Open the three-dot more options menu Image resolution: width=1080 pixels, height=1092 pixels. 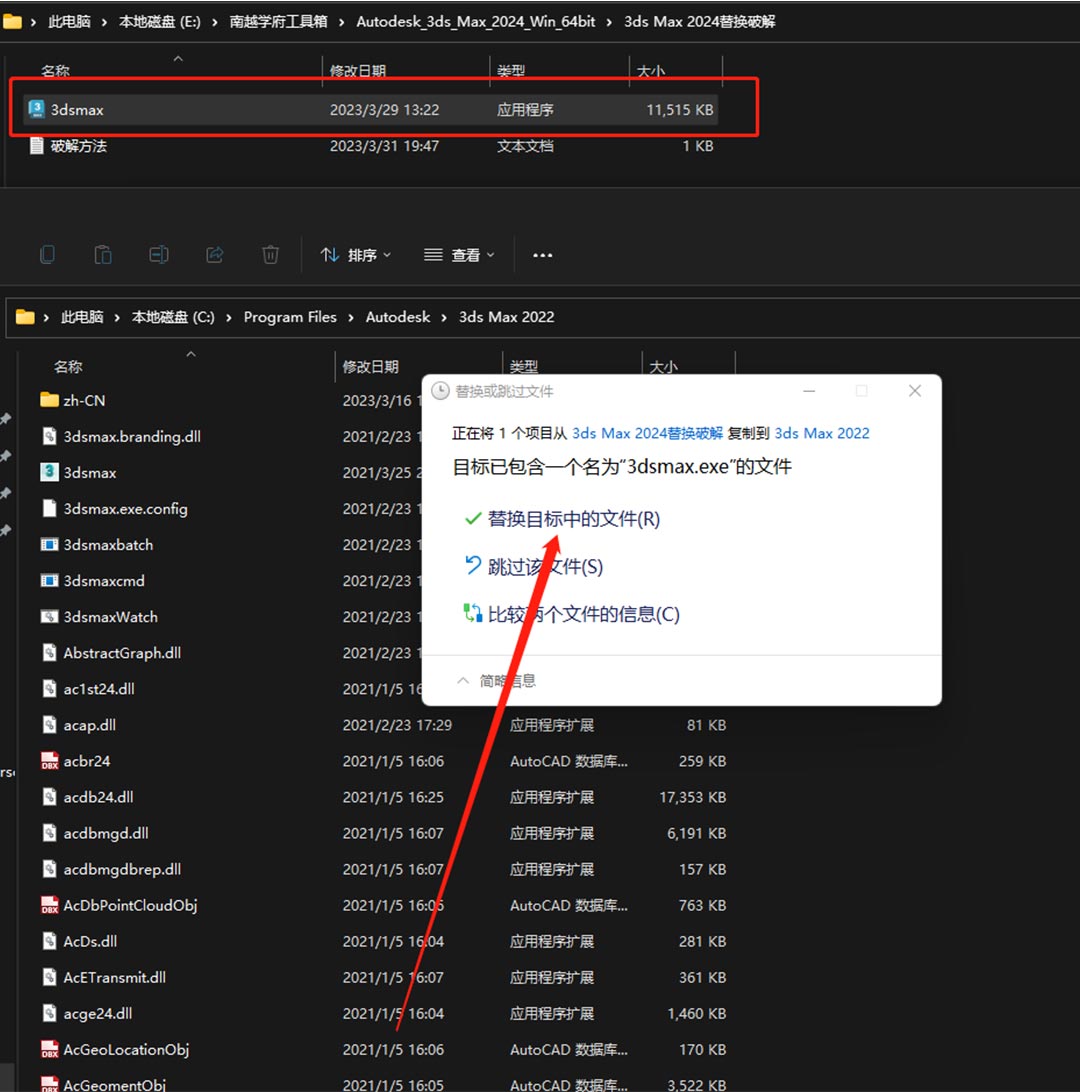point(542,255)
